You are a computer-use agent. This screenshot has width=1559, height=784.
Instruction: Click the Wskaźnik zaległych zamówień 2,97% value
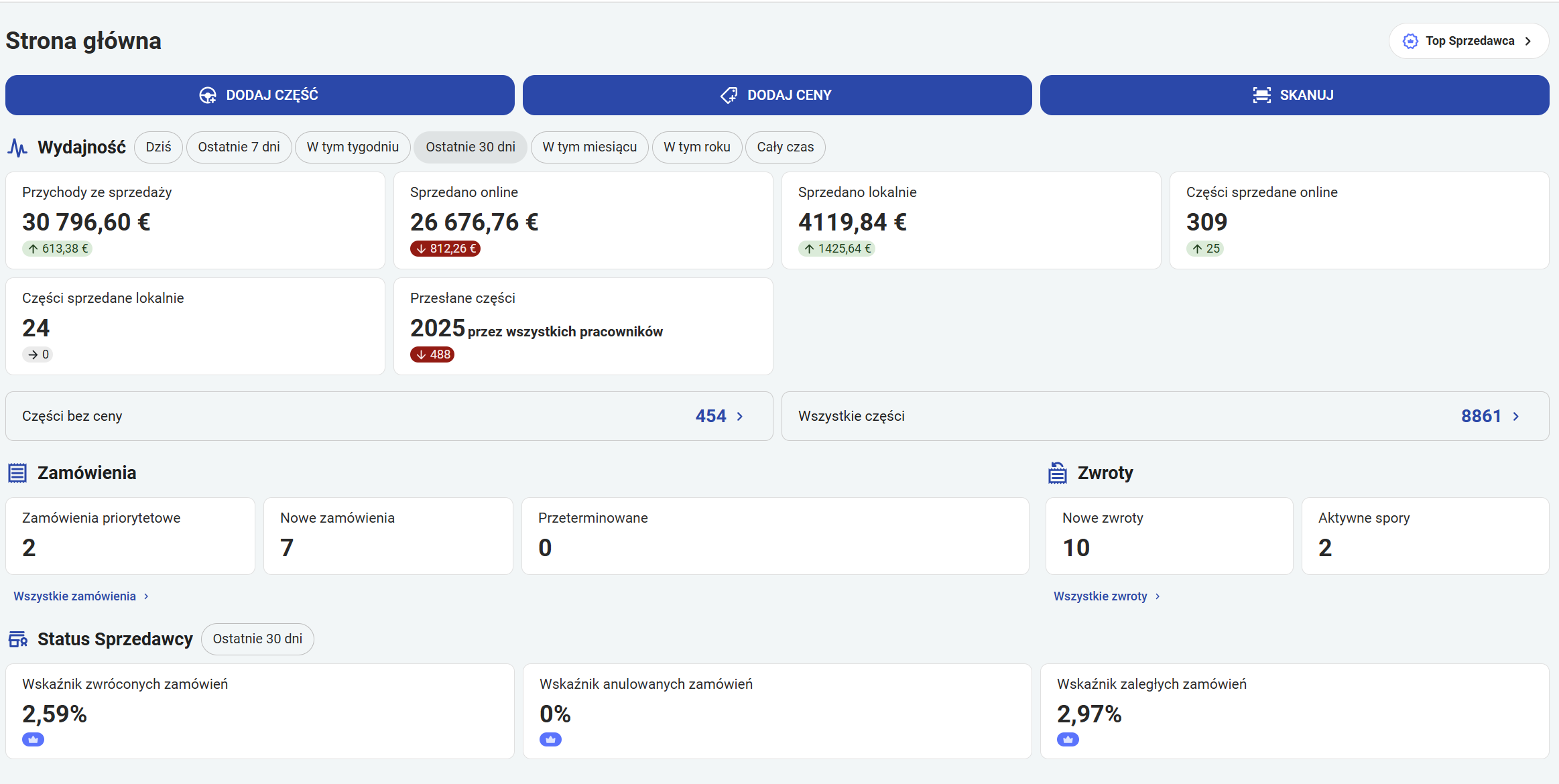click(x=1090, y=714)
